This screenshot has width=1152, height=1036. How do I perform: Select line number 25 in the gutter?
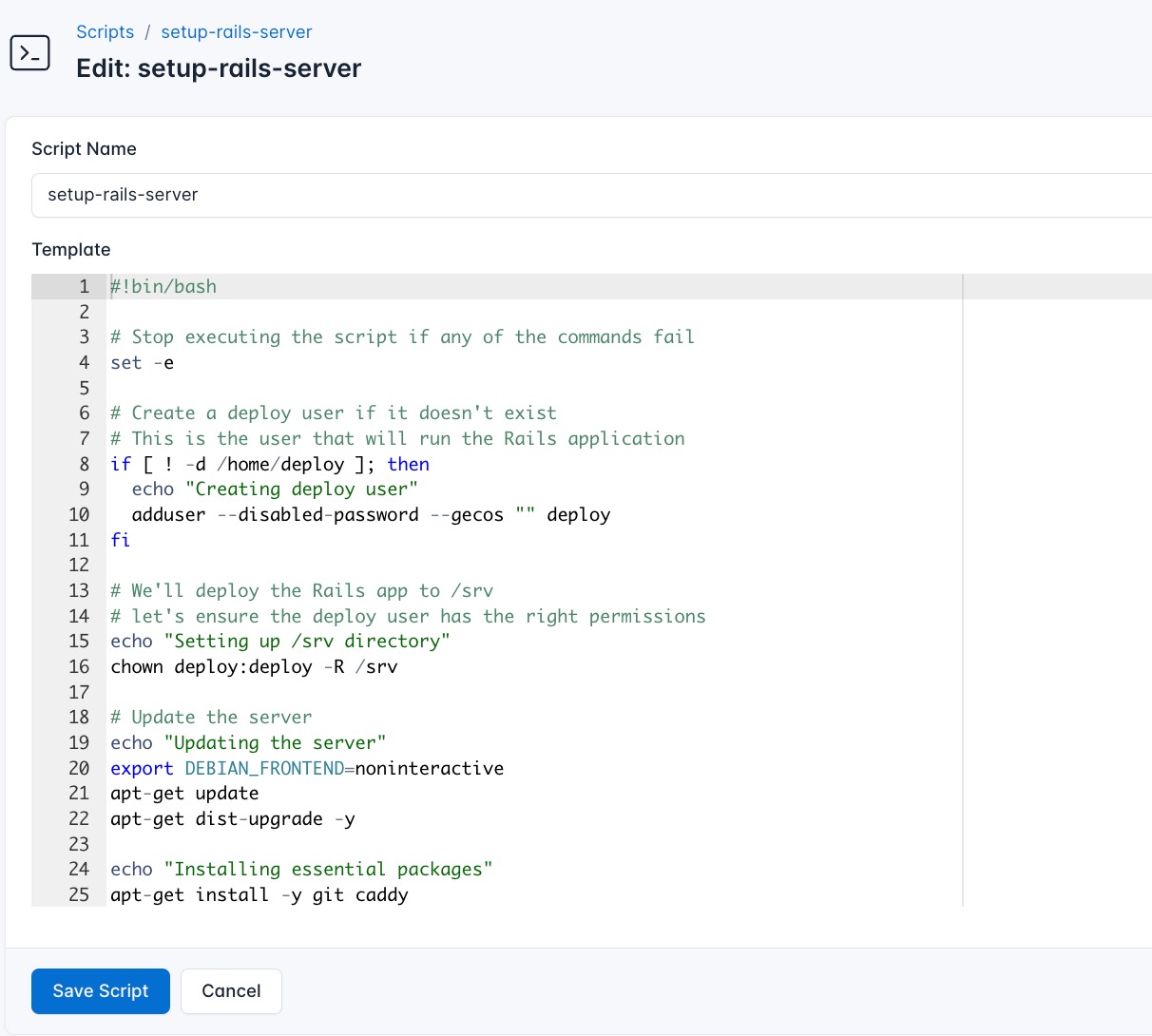tap(79, 895)
